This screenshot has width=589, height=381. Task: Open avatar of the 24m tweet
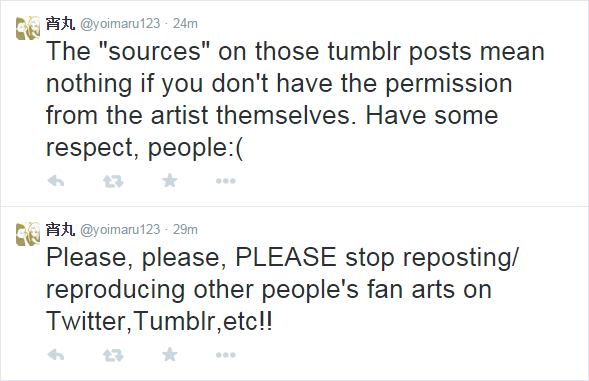click(x=28, y=28)
